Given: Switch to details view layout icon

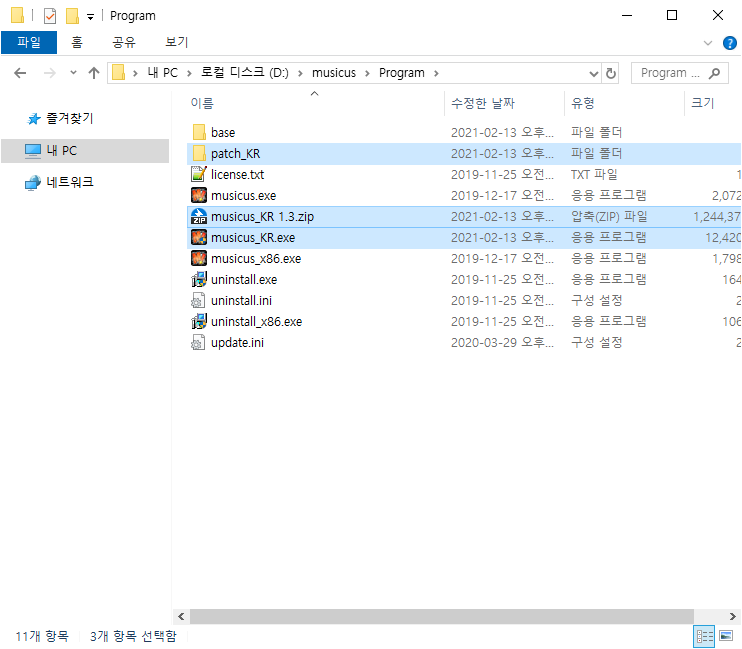Looking at the screenshot, I should tap(704, 636).
